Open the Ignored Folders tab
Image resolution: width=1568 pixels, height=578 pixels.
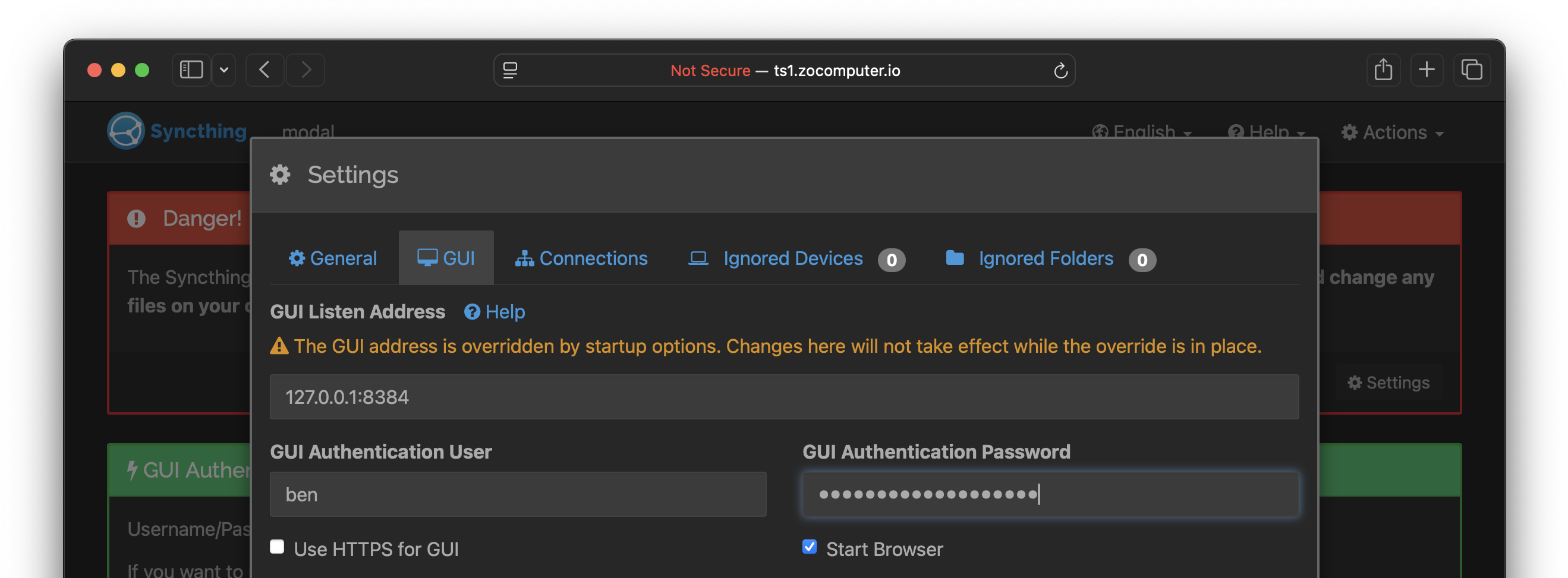pyautogui.click(x=1051, y=258)
